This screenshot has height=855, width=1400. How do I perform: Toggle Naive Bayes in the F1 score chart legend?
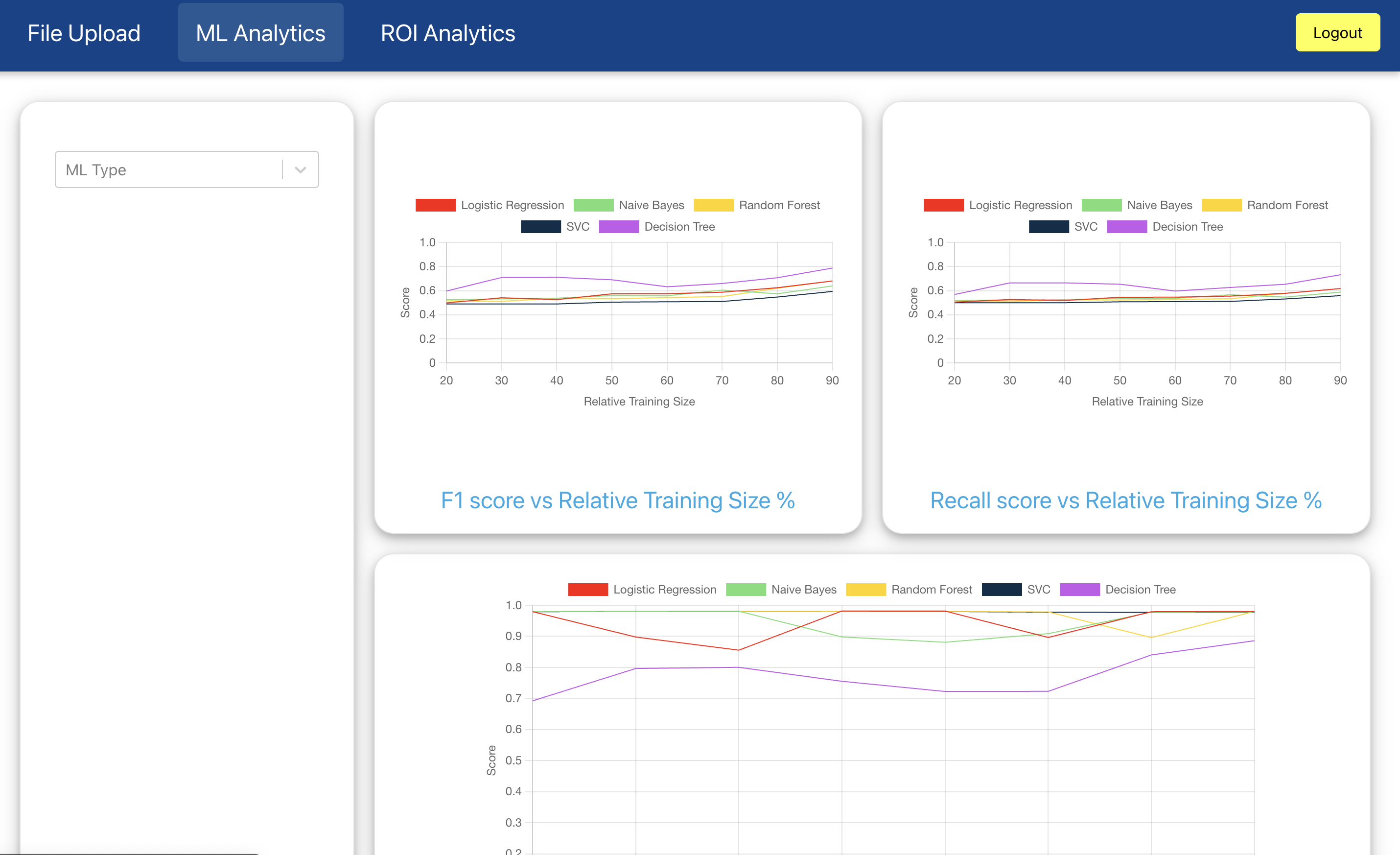[629, 205]
